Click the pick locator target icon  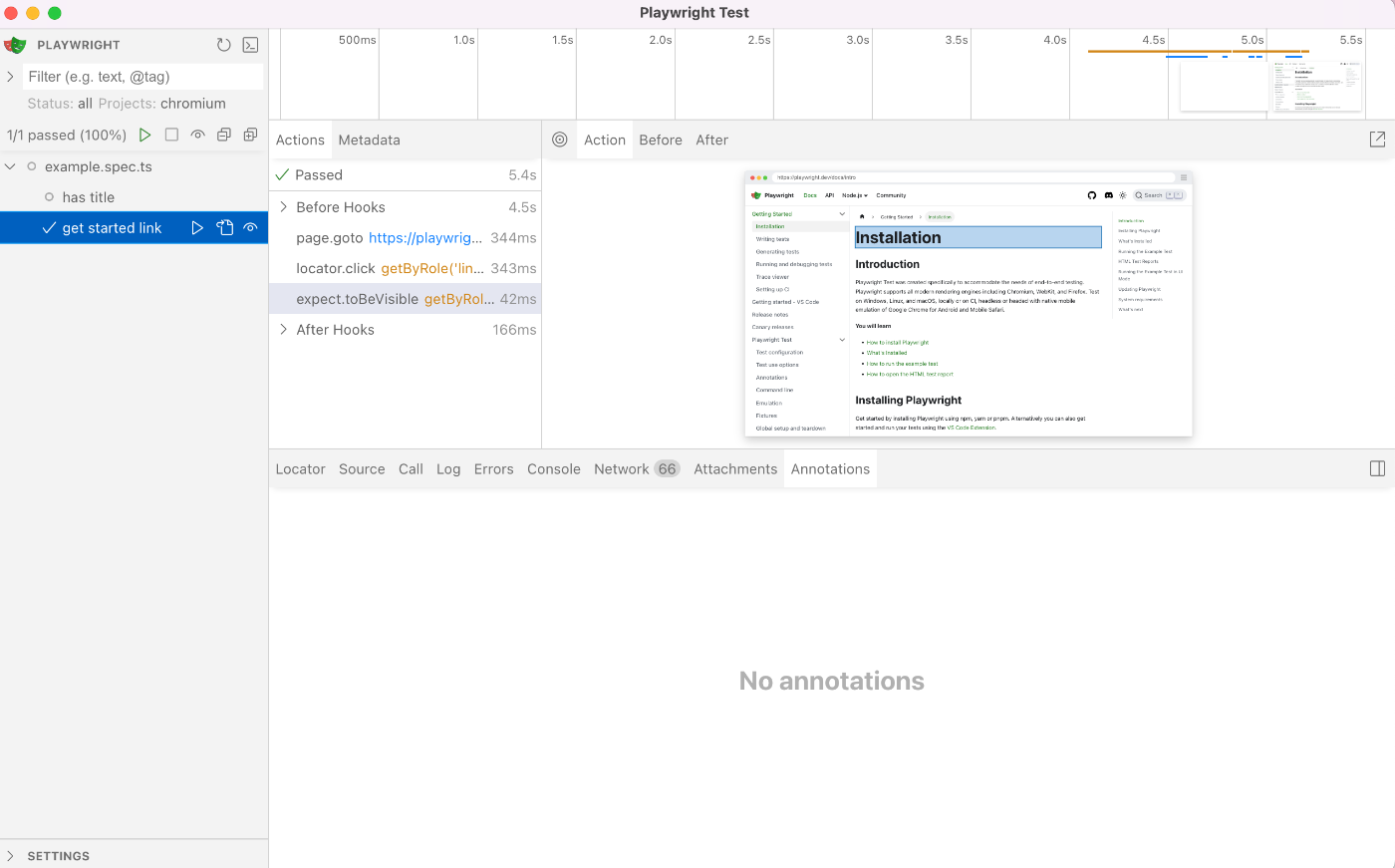(560, 140)
